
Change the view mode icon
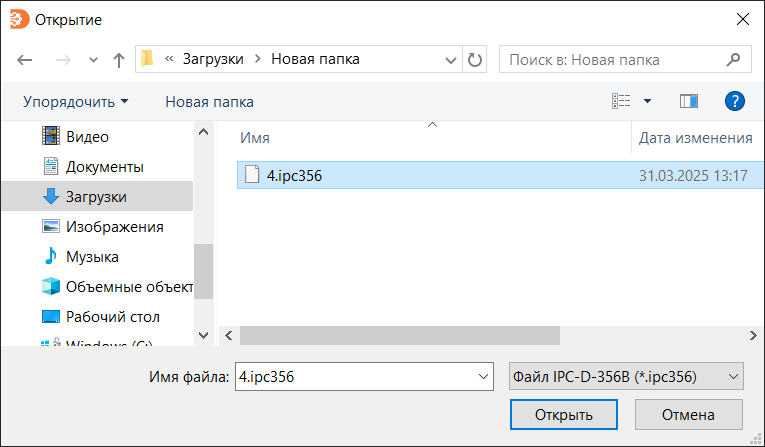pos(621,101)
